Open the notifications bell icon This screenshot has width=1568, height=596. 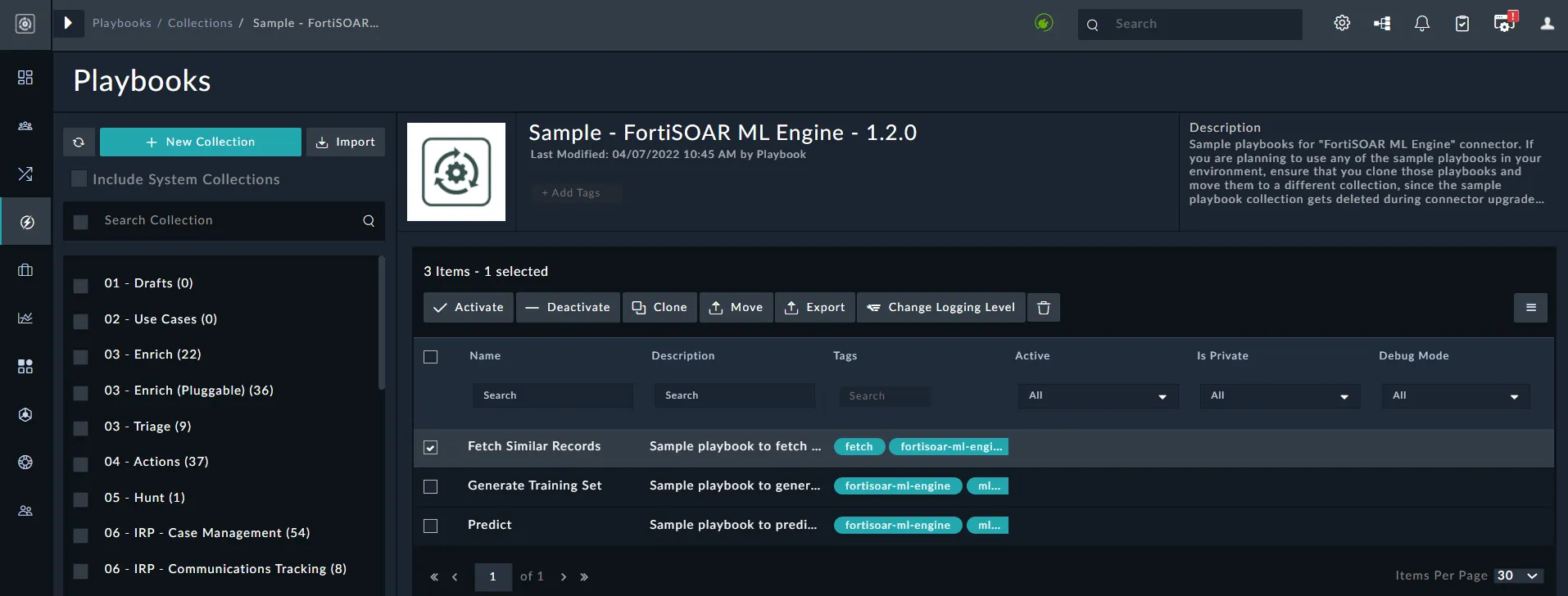pos(1422,24)
